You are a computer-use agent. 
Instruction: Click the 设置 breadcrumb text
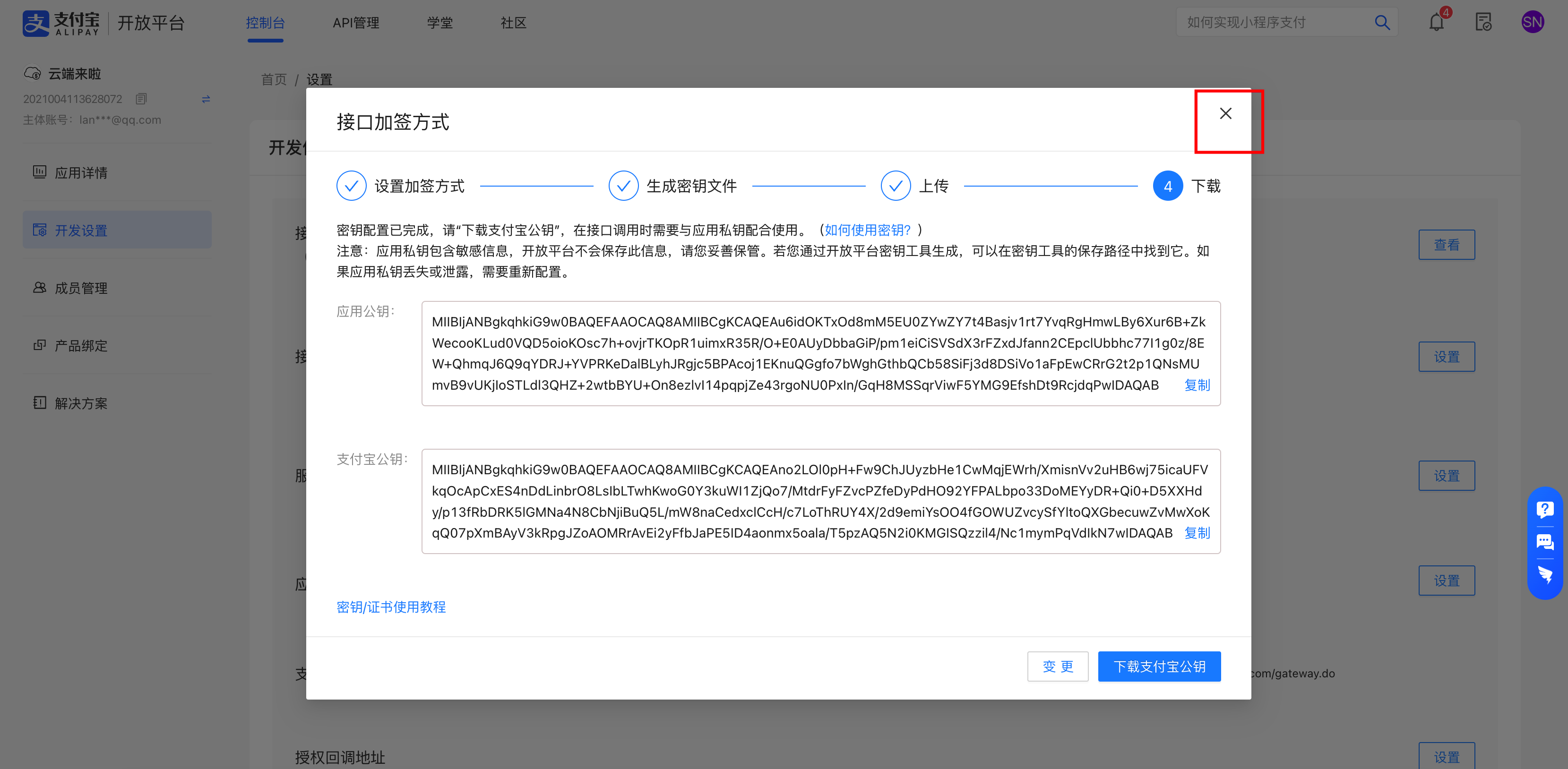319,79
